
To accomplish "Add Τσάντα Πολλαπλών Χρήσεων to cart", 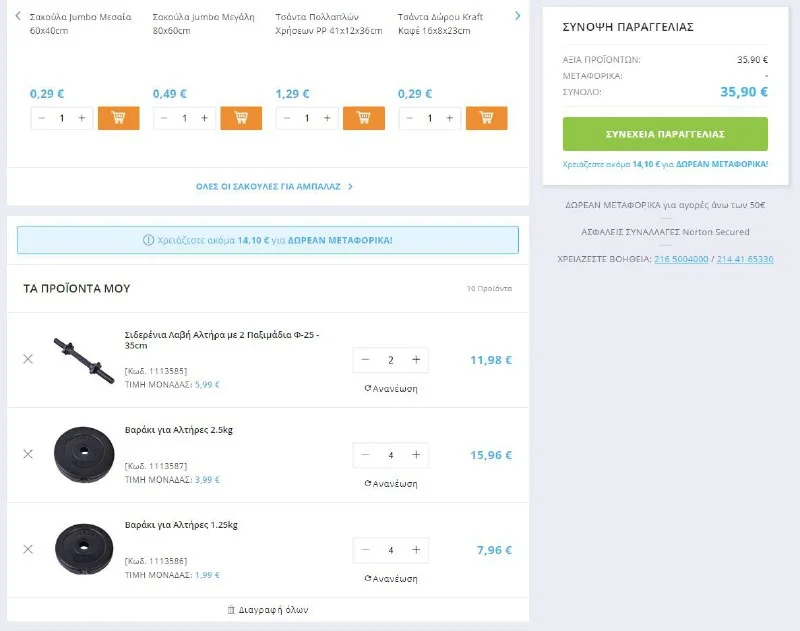I will 364,118.
